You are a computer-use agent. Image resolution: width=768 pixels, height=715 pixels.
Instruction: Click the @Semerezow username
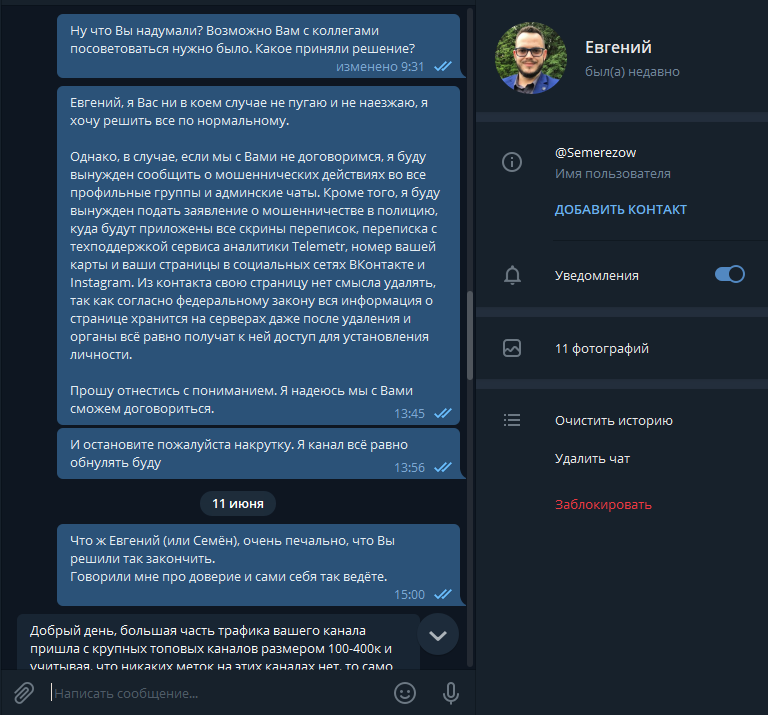595,153
